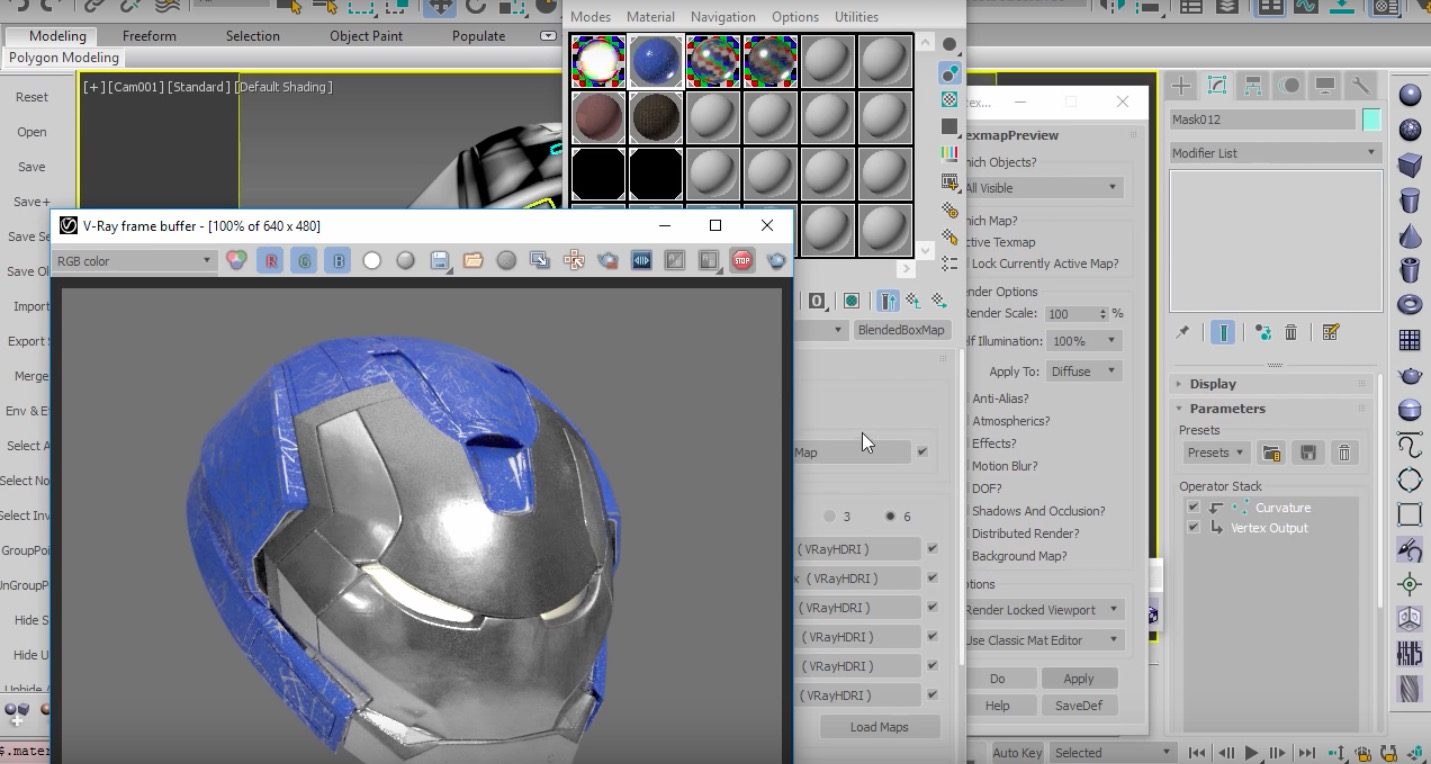Click the Stop rendering icon

click(741, 261)
